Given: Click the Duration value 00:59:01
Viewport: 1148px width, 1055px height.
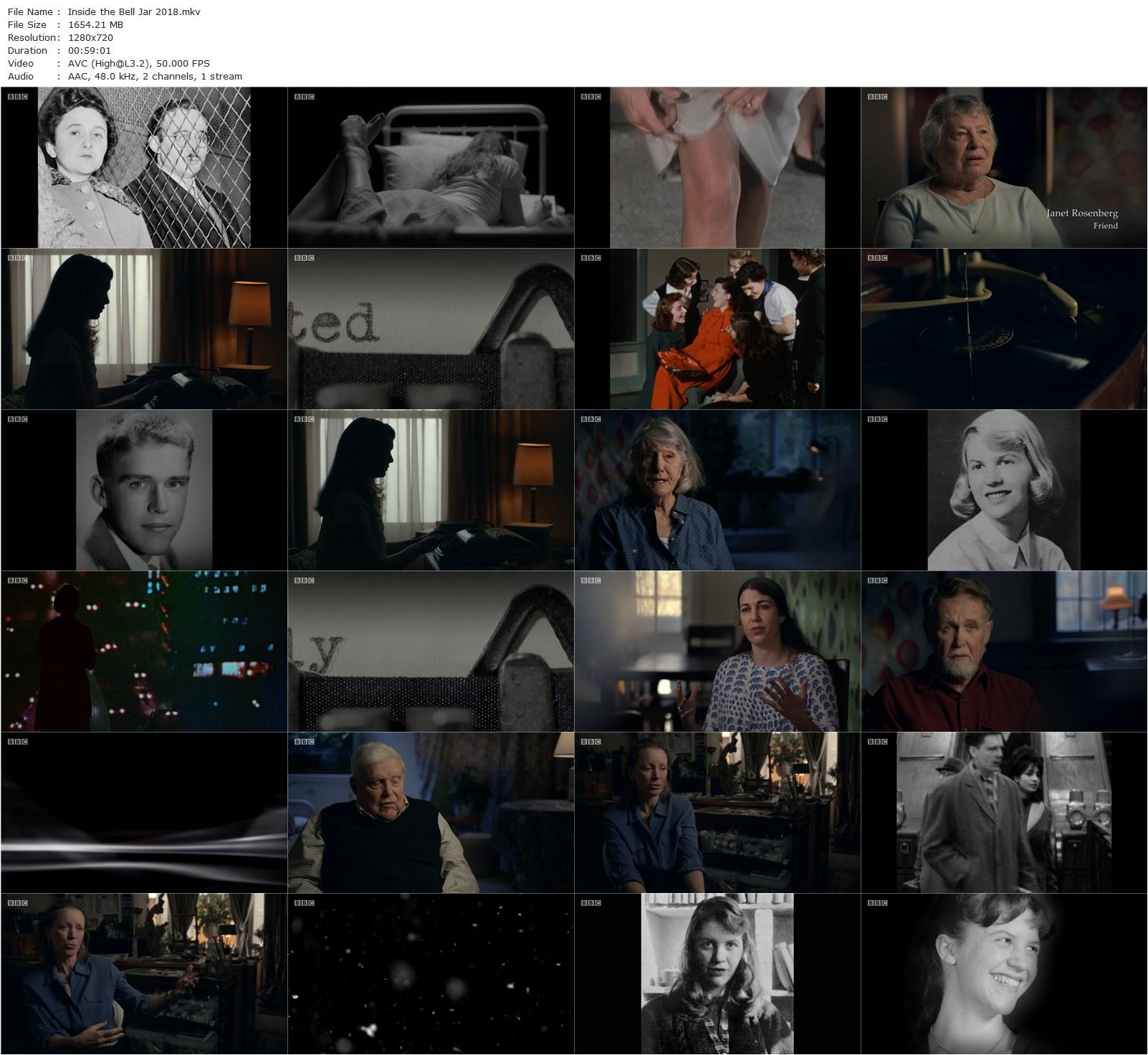Looking at the screenshot, I should [x=90, y=50].
